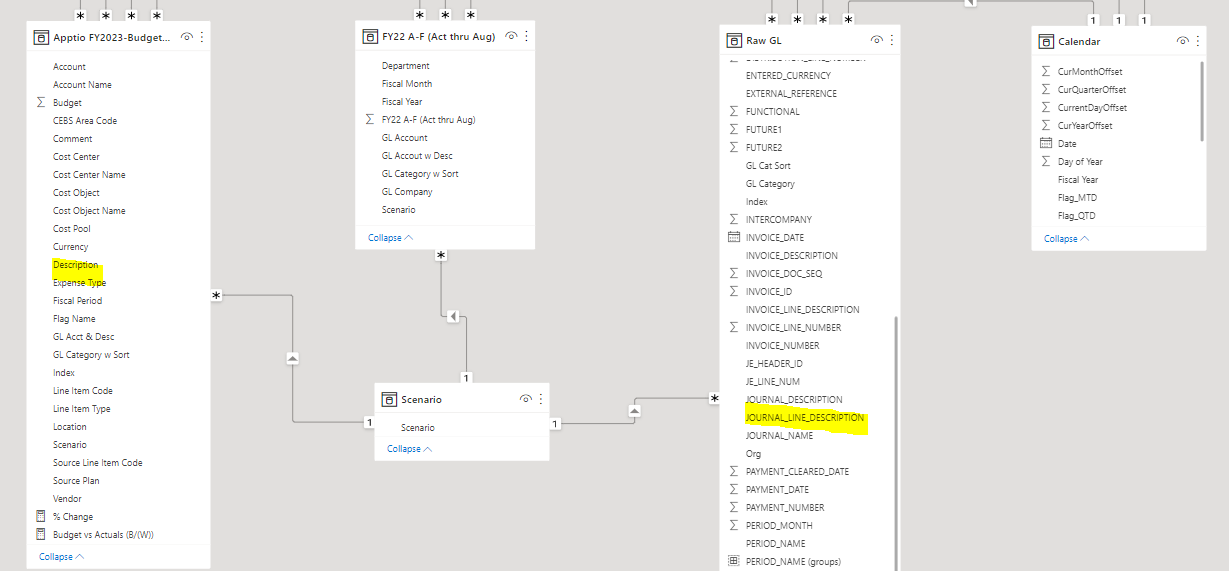
Task: Select Source Line Item Code field
Action: point(97,463)
